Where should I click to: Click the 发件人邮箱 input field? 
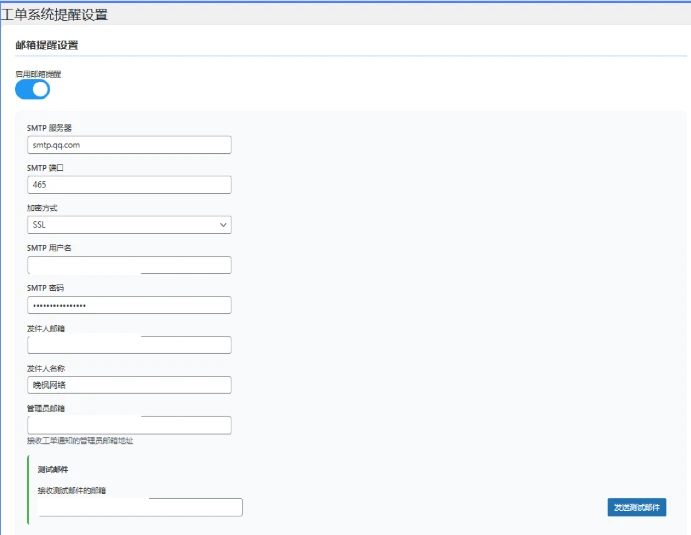pos(129,345)
